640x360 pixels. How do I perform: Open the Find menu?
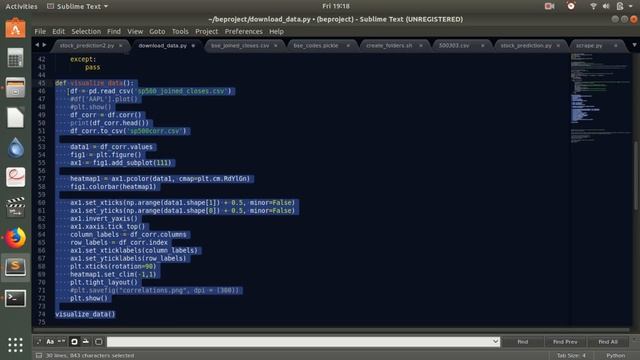[x=114, y=31]
